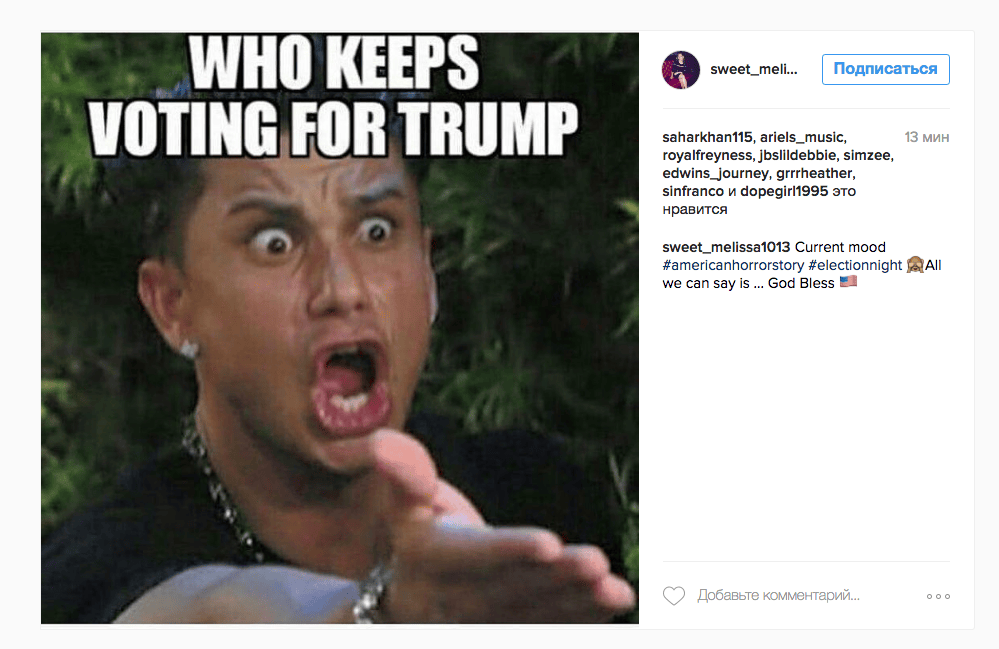Open simzee liker profile
This screenshot has height=649, width=999.
(866, 155)
